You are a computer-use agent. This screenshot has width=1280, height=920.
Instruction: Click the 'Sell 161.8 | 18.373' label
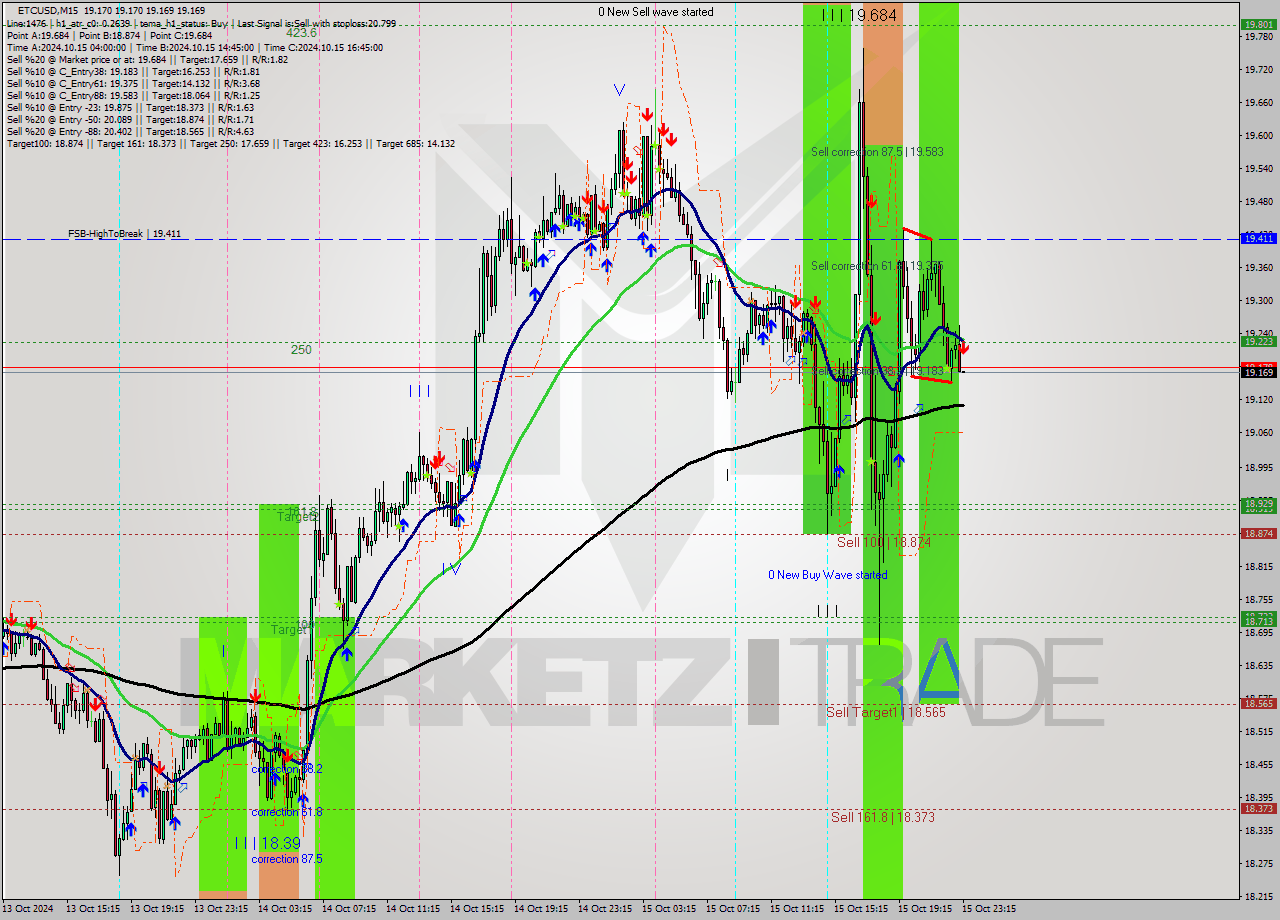(883, 817)
